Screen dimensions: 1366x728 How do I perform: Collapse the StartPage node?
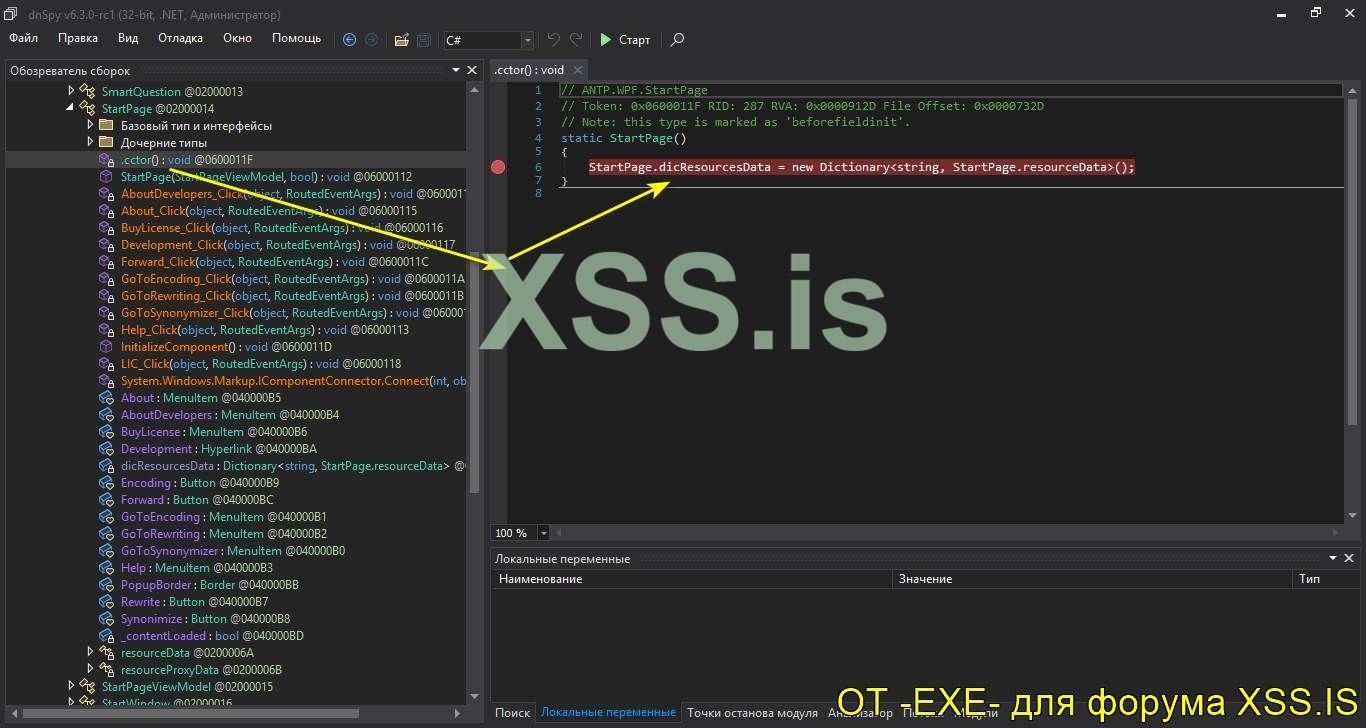pos(71,109)
